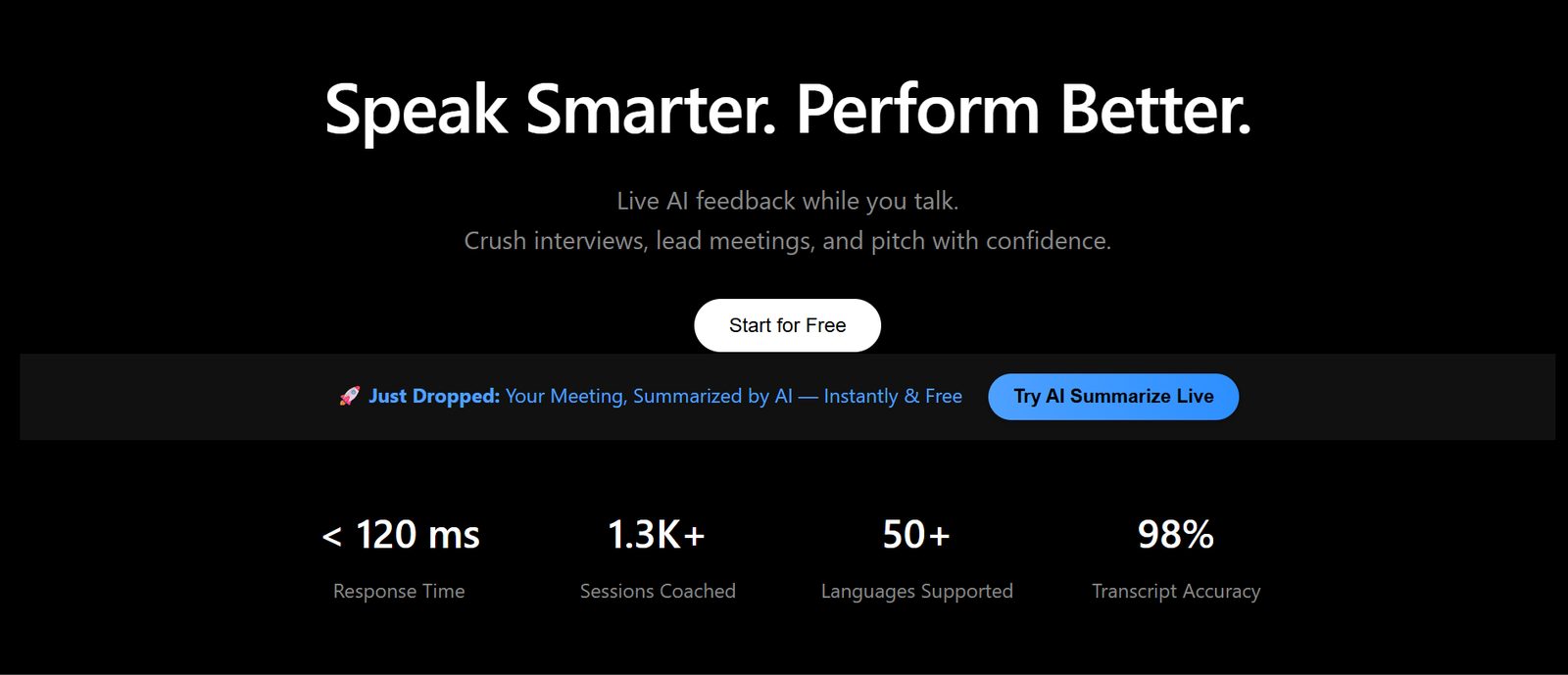Open Try AI Summarize Live
The height and width of the screenshot is (675, 1568).
click(1113, 397)
